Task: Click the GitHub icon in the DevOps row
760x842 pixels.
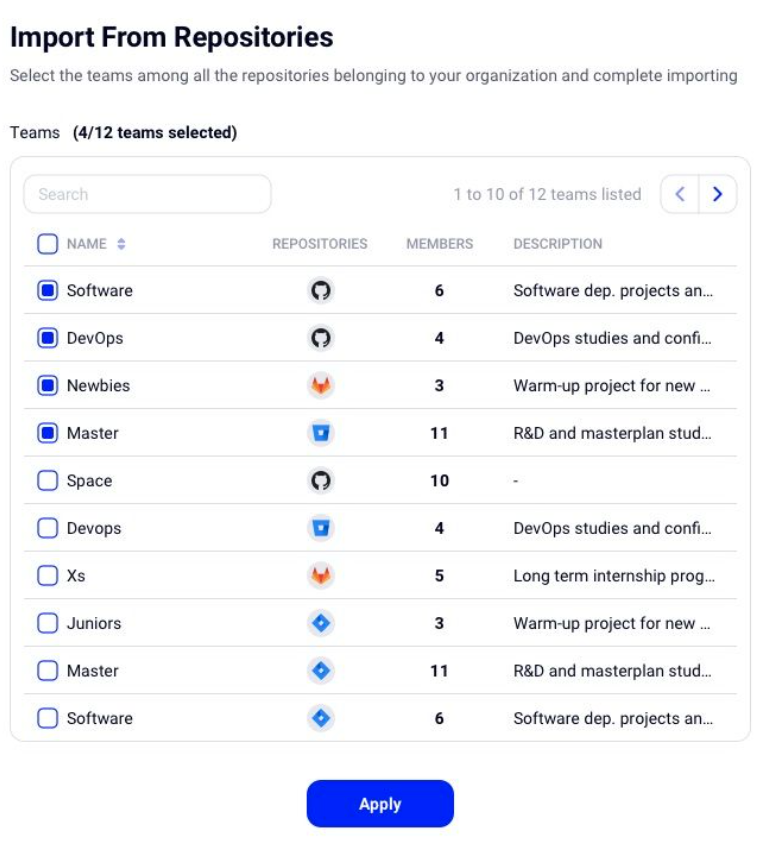Action: pos(321,338)
